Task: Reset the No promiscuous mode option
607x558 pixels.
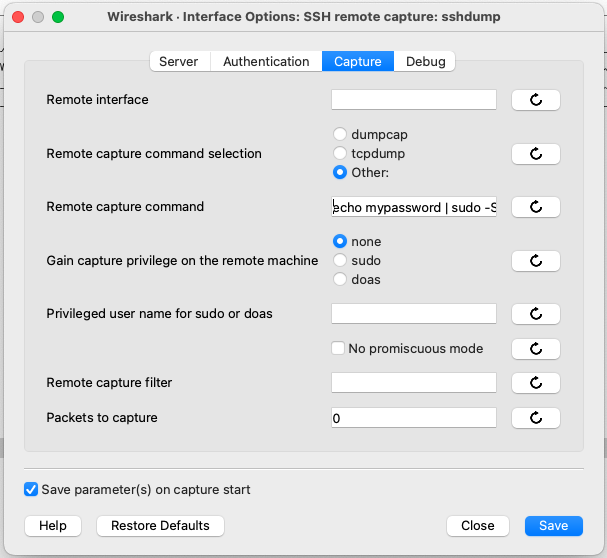Action: click(x=535, y=349)
